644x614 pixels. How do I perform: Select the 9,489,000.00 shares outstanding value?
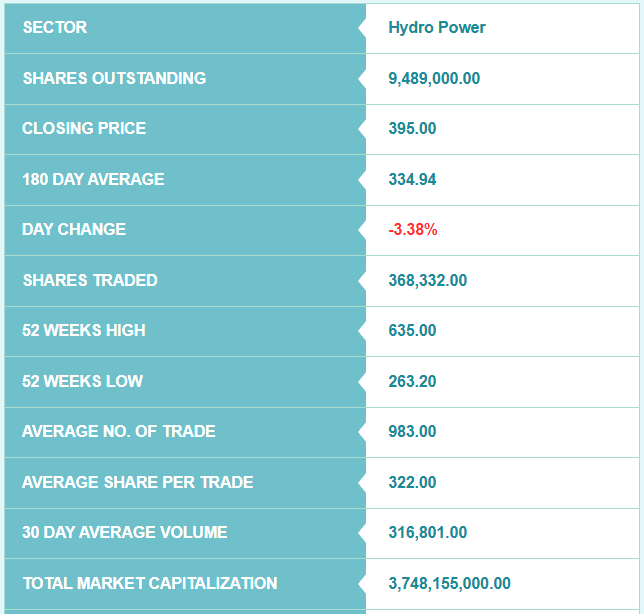tap(434, 78)
